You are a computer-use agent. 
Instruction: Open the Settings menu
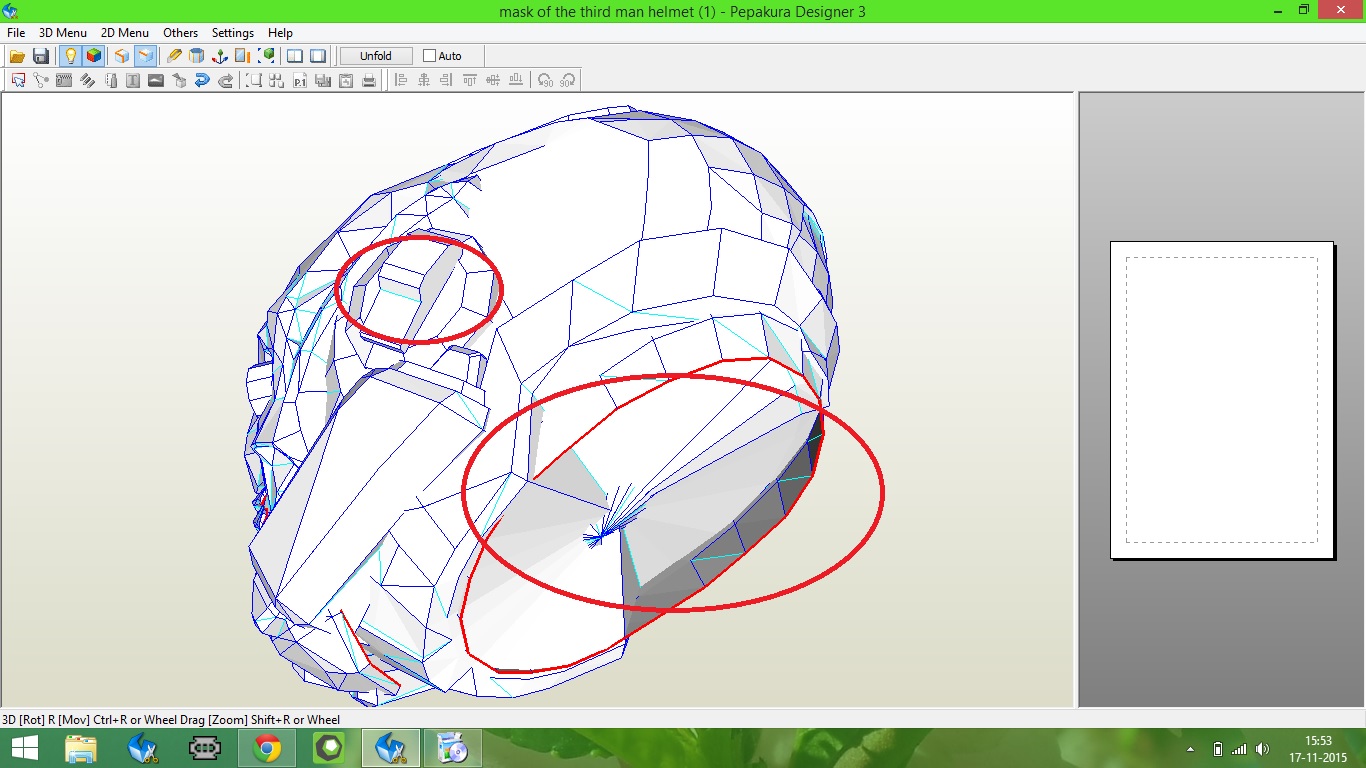pos(232,33)
